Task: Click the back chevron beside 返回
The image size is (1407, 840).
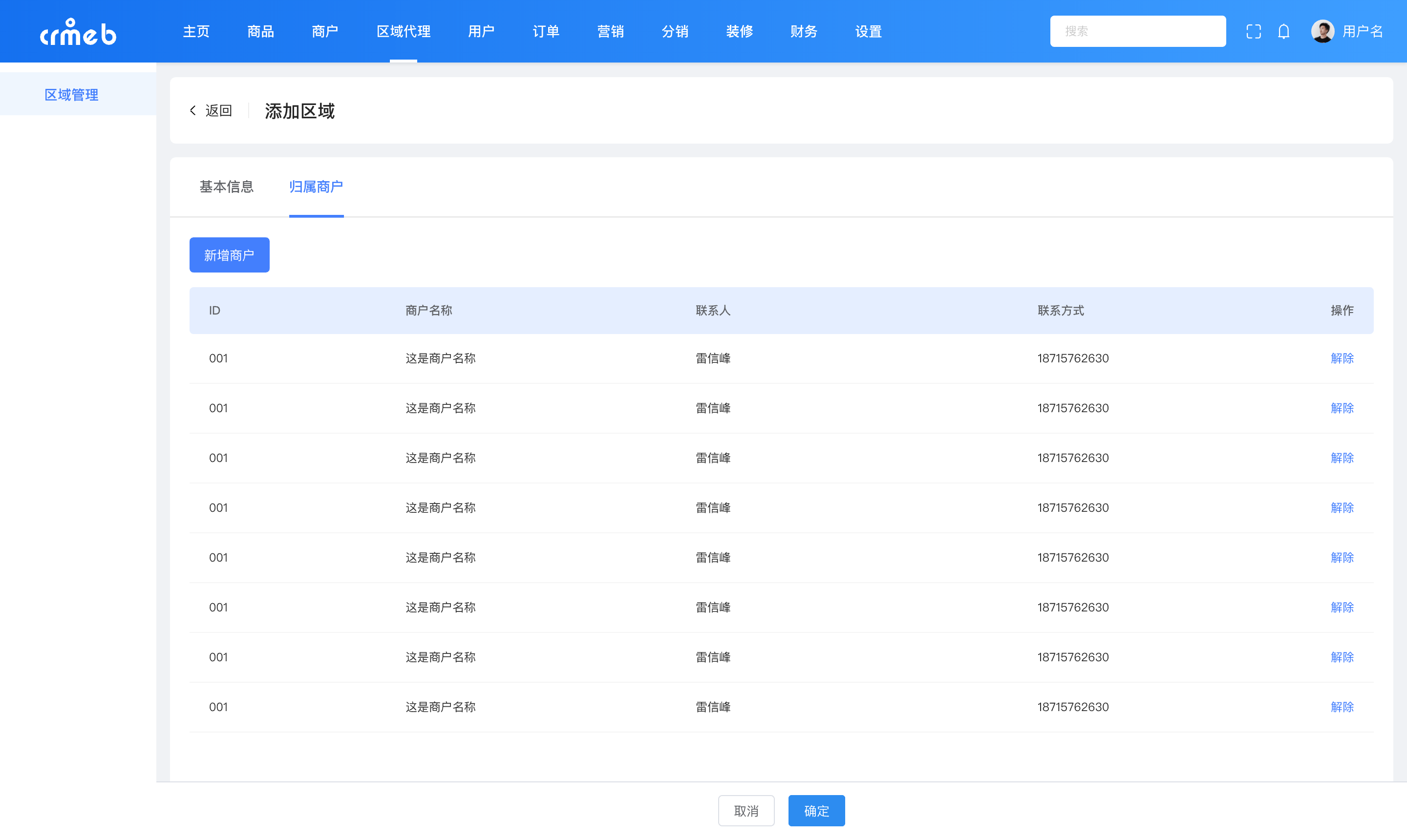Action: [x=193, y=110]
